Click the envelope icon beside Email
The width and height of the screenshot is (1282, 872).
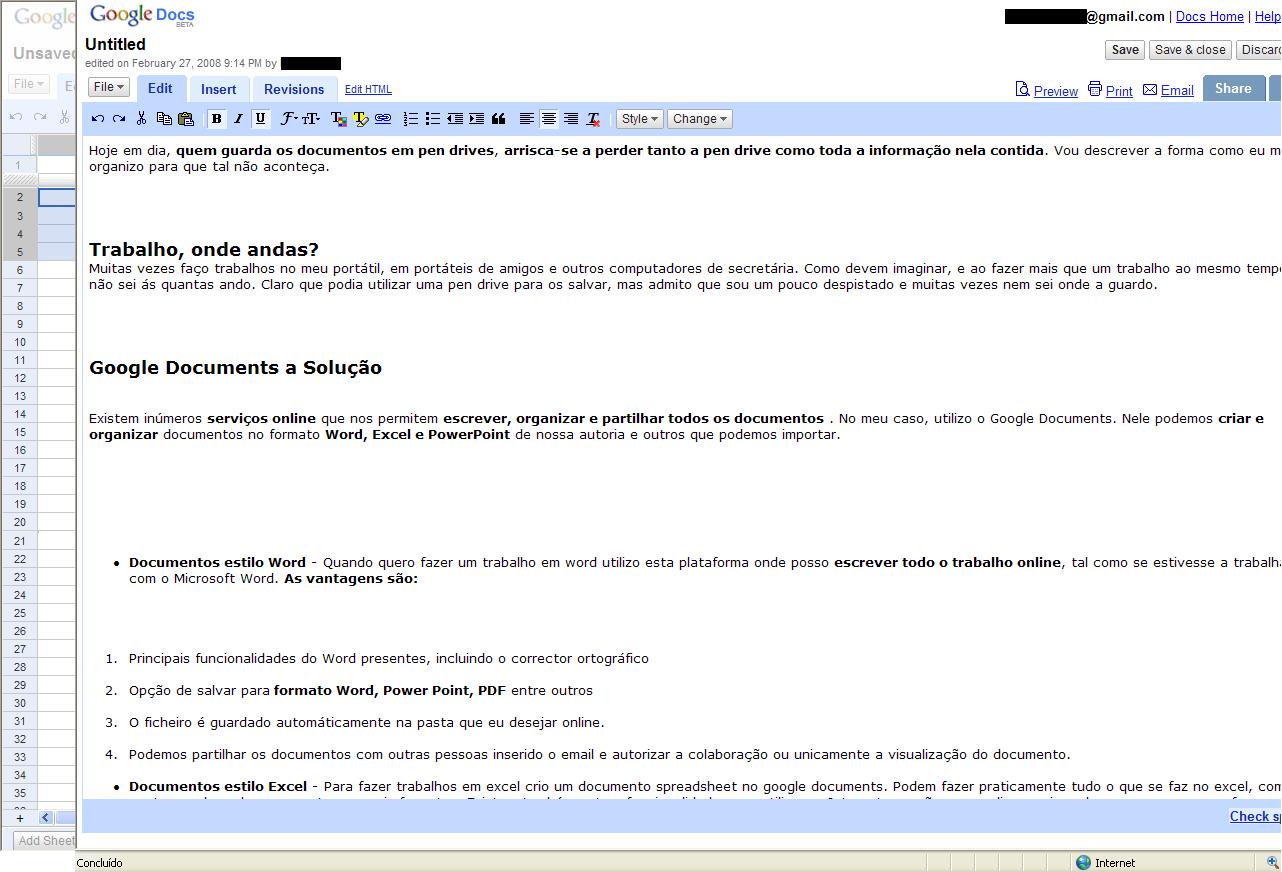click(x=1150, y=90)
